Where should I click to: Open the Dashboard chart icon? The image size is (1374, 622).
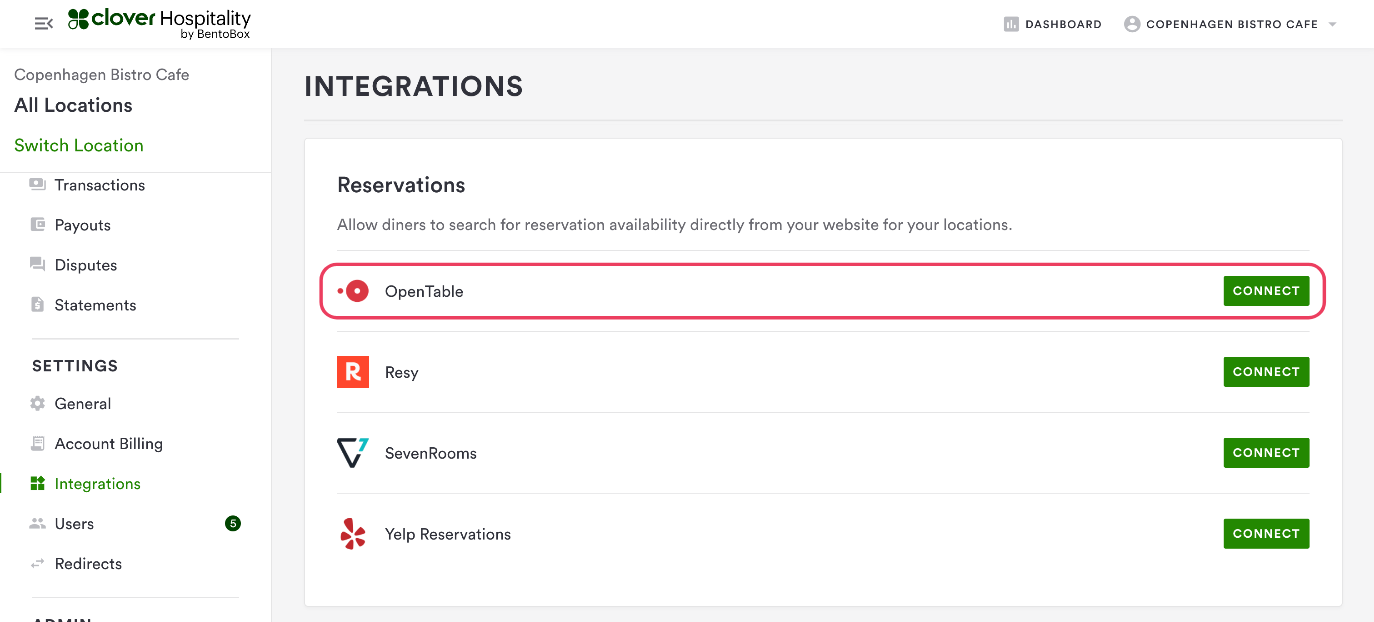[1011, 24]
